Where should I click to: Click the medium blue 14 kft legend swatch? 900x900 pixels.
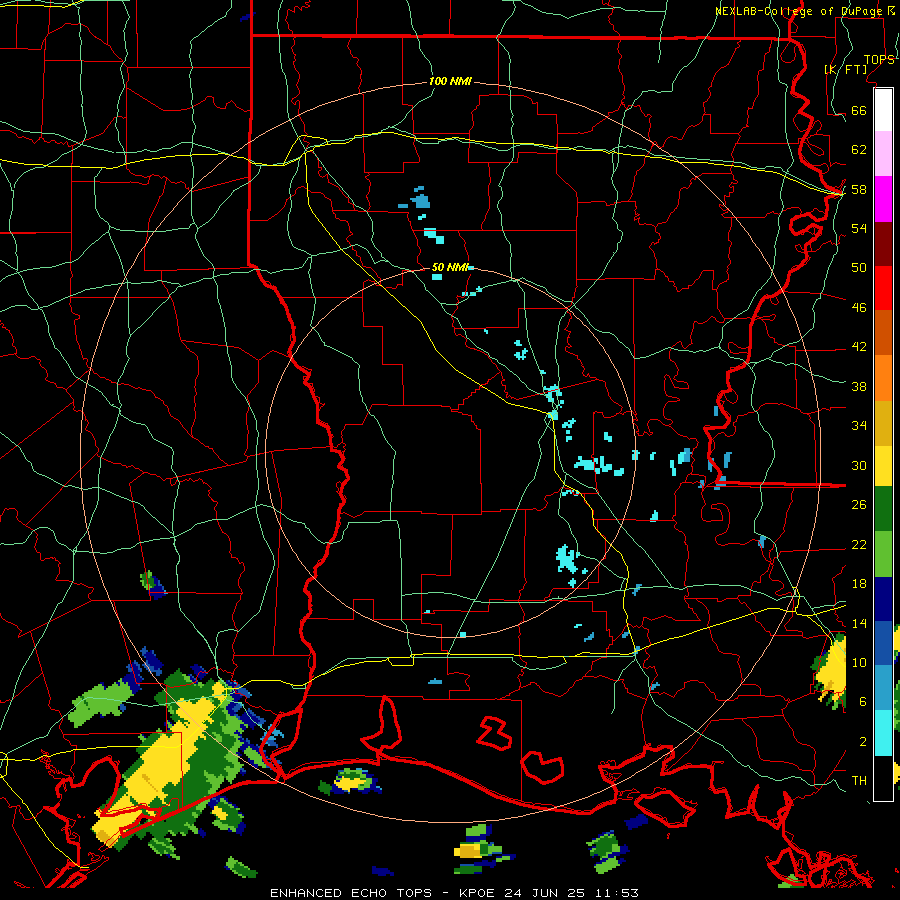tap(883, 643)
